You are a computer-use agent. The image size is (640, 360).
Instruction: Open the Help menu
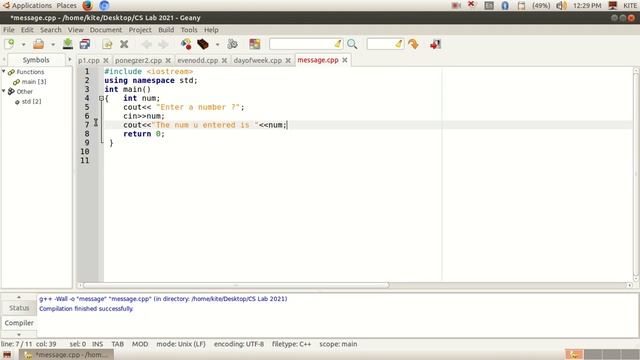(211, 30)
